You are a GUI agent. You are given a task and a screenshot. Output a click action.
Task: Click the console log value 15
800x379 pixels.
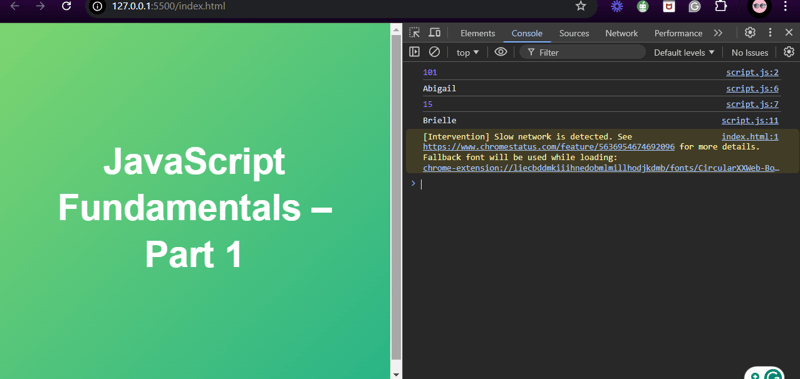click(428, 105)
